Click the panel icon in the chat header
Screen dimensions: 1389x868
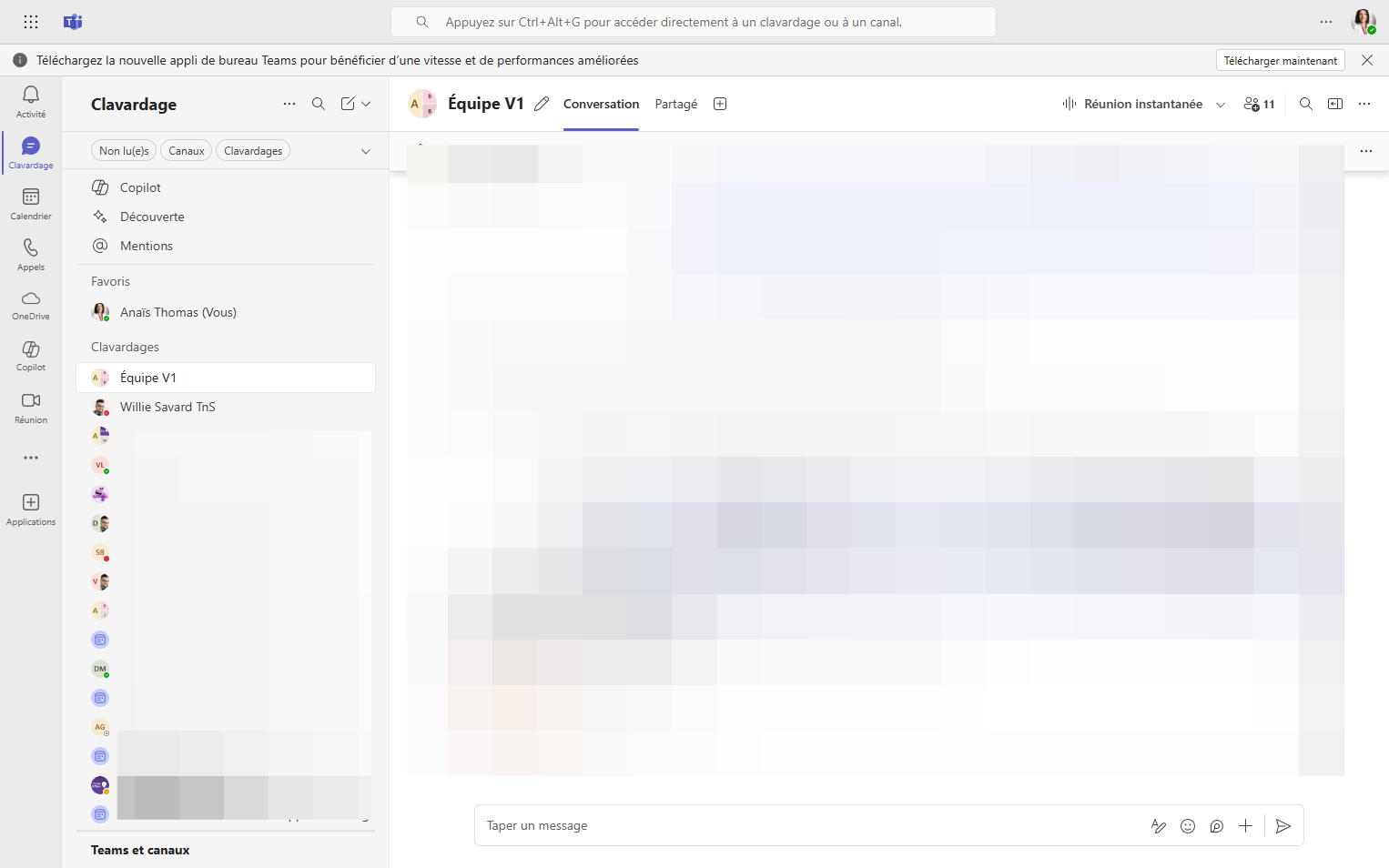[x=1335, y=104]
